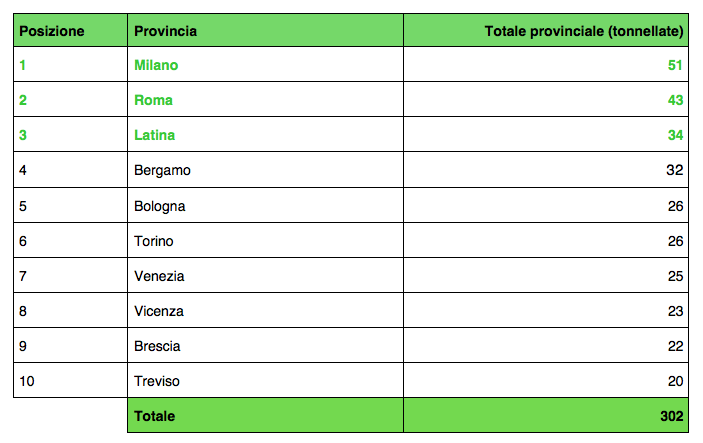
Task: Select the Roma province cell
Action: (x=265, y=100)
